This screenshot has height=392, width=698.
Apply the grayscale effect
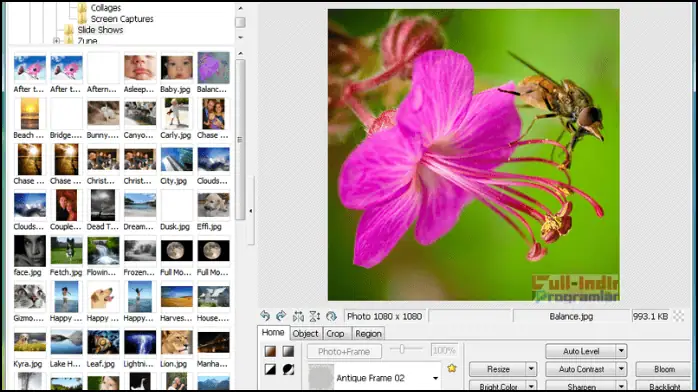[x=288, y=352]
